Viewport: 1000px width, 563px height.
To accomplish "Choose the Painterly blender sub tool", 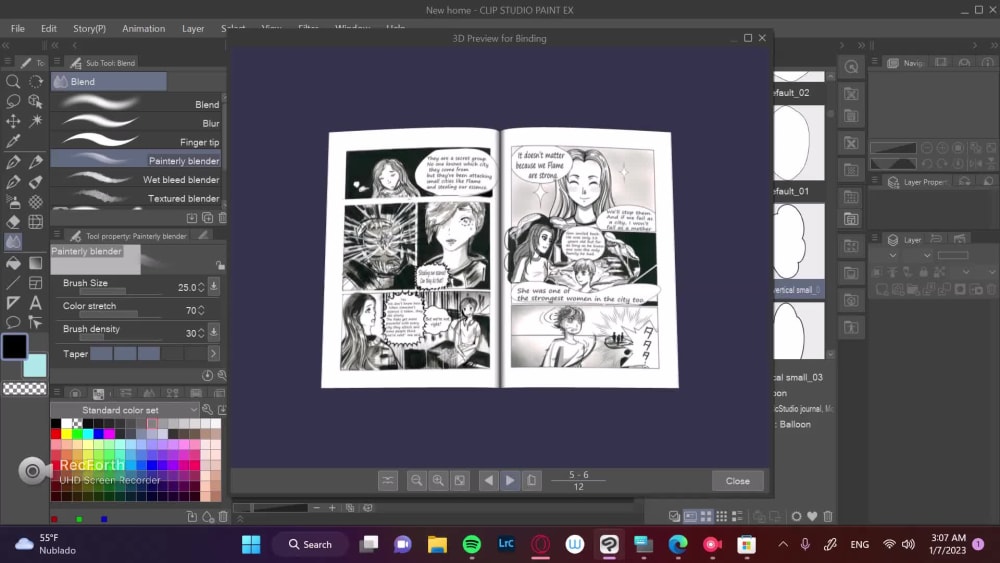I will click(x=136, y=161).
